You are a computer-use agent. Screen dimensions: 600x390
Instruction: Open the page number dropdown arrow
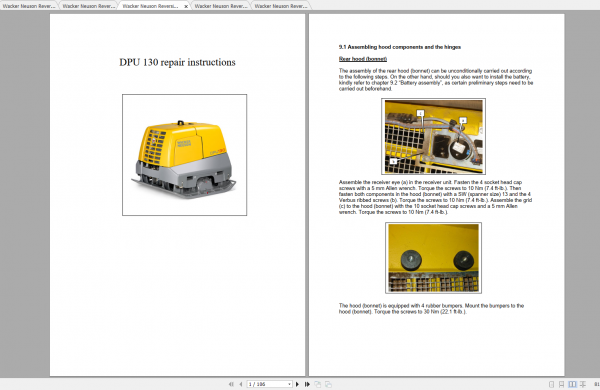pos(289,384)
